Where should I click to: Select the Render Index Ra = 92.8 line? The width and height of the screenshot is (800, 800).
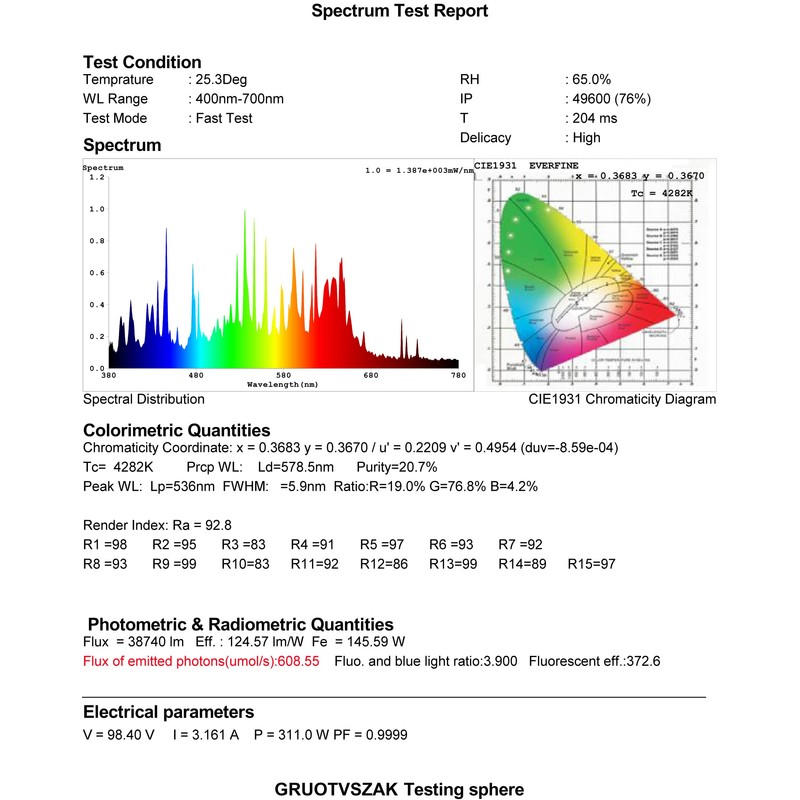(x=157, y=525)
